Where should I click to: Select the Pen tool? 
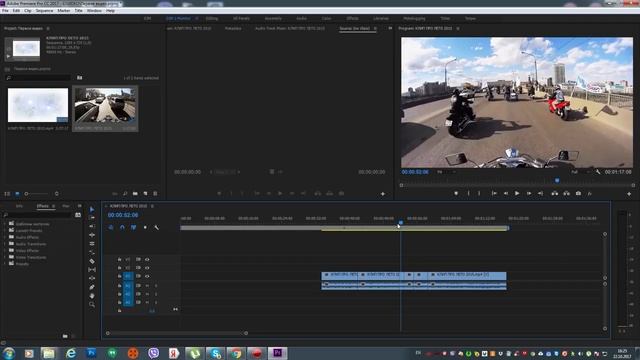[x=92, y=287]
